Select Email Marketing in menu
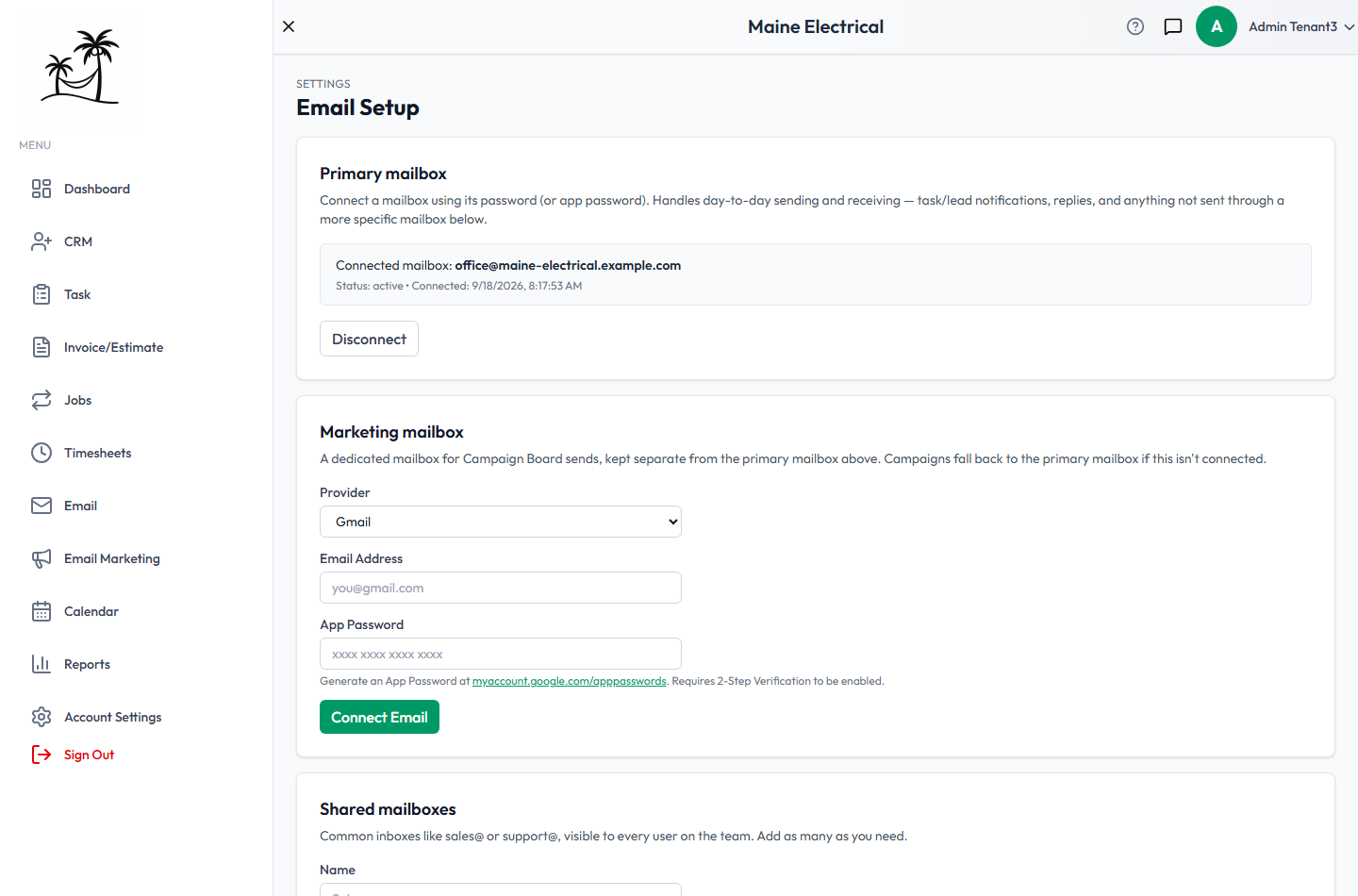This screenshot has height=896, width=1358. point(112,558)
